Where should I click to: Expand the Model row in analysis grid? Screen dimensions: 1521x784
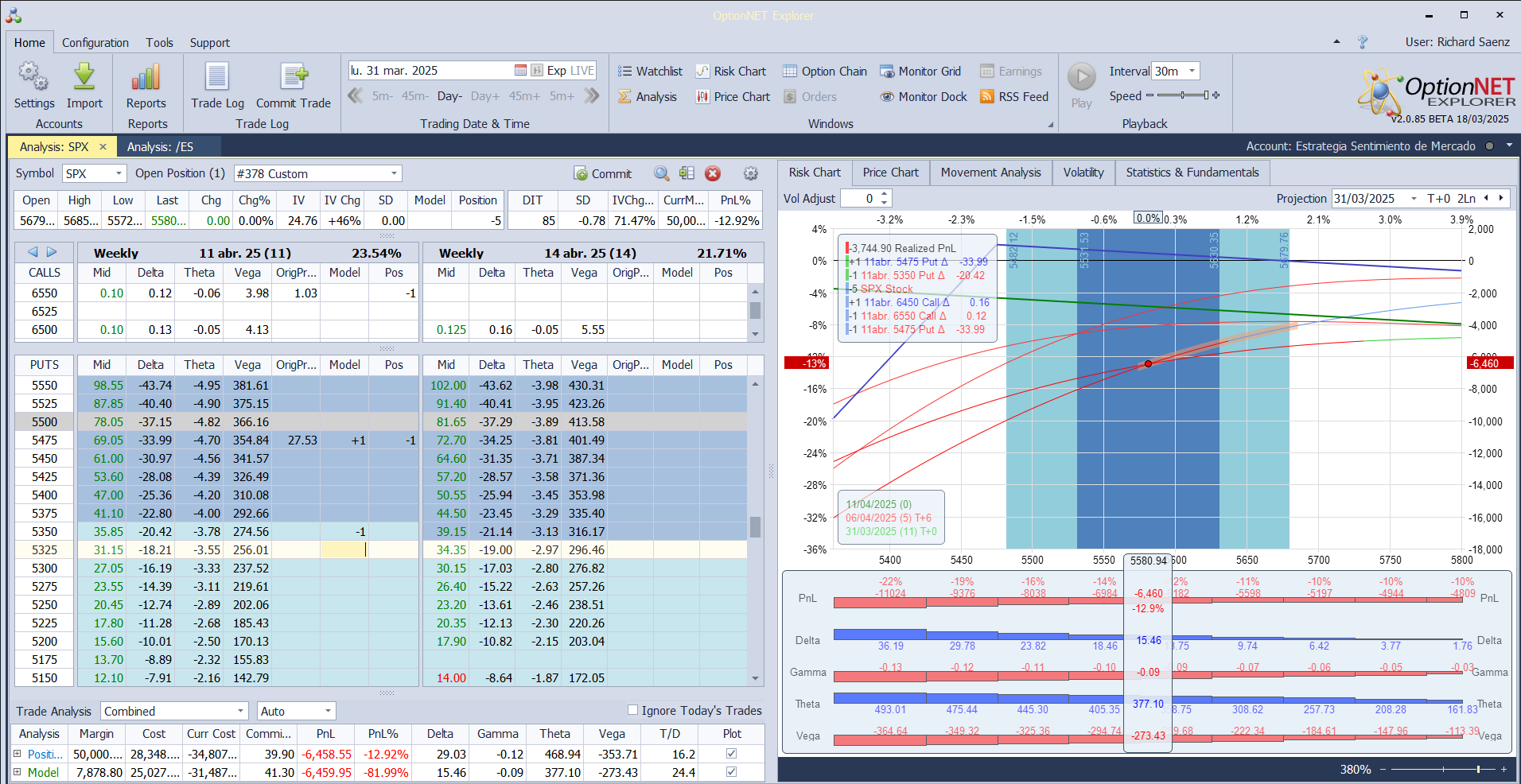17,772
